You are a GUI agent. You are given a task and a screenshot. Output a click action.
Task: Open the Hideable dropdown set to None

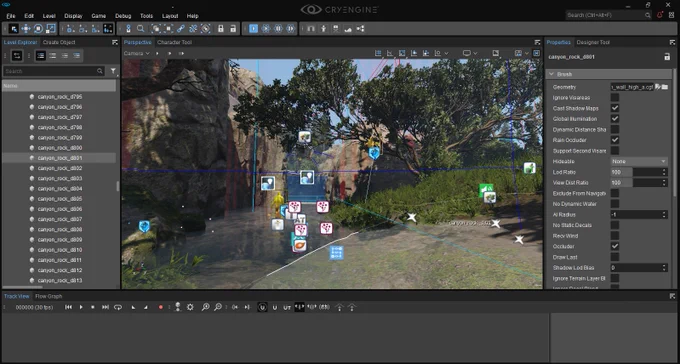click(639, 161)
